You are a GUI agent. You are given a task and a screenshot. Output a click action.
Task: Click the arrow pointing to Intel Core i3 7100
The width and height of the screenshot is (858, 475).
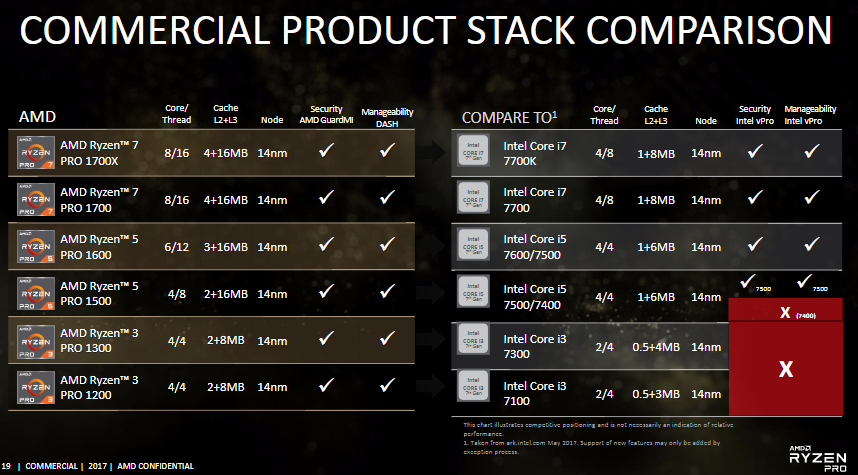(438, 386)
